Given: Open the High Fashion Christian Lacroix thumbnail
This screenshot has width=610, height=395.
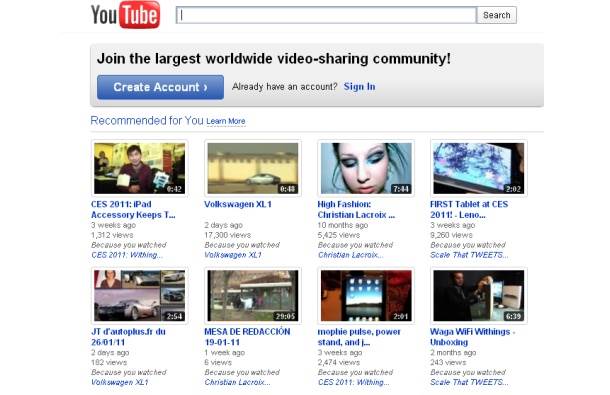Looking at the screenshot, I should (366, 168).
